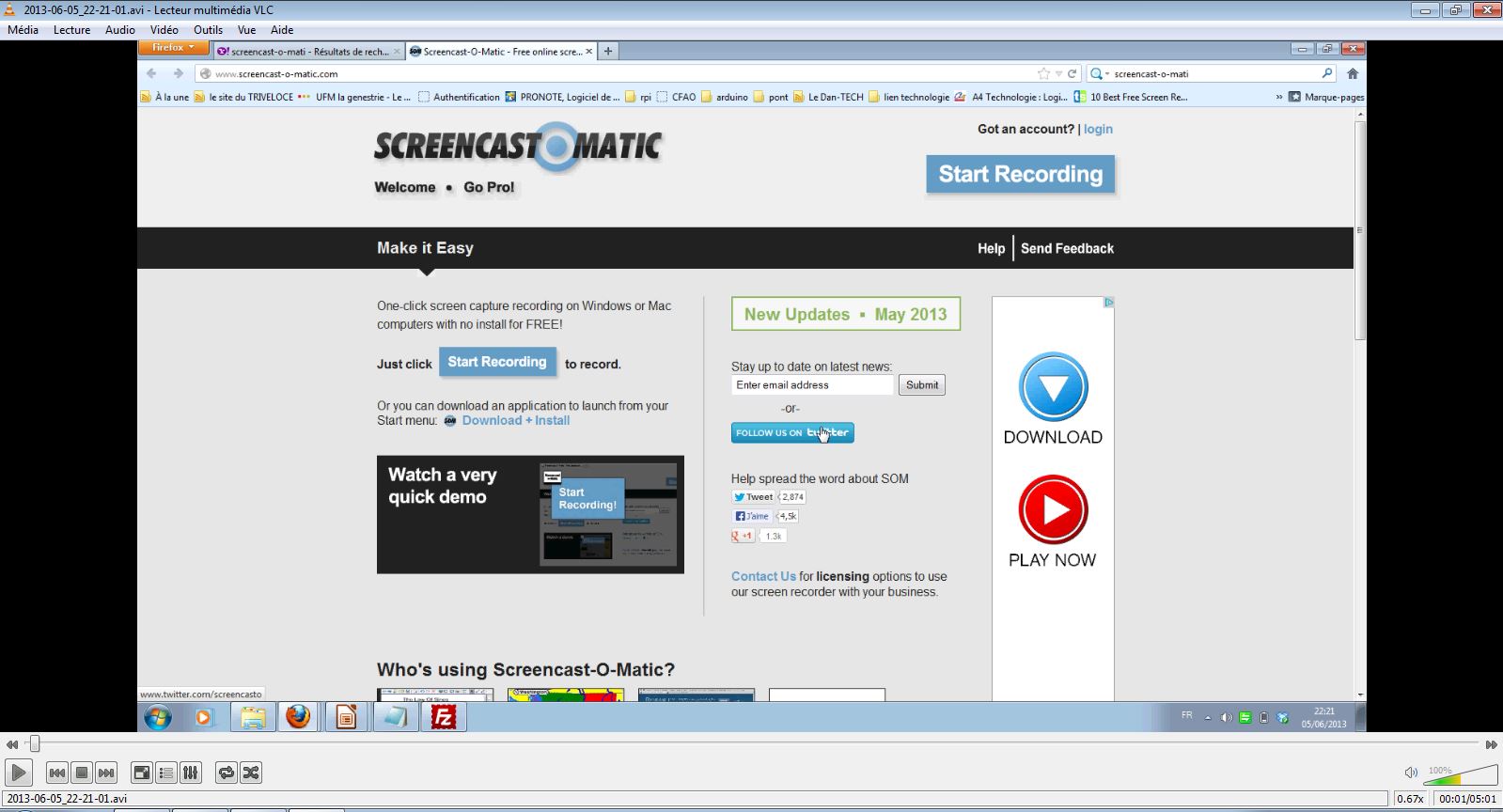The height and width of the screenshot is (812, 1503).
Task: Show the playlist using the list icon
Action: coord(166,773)
